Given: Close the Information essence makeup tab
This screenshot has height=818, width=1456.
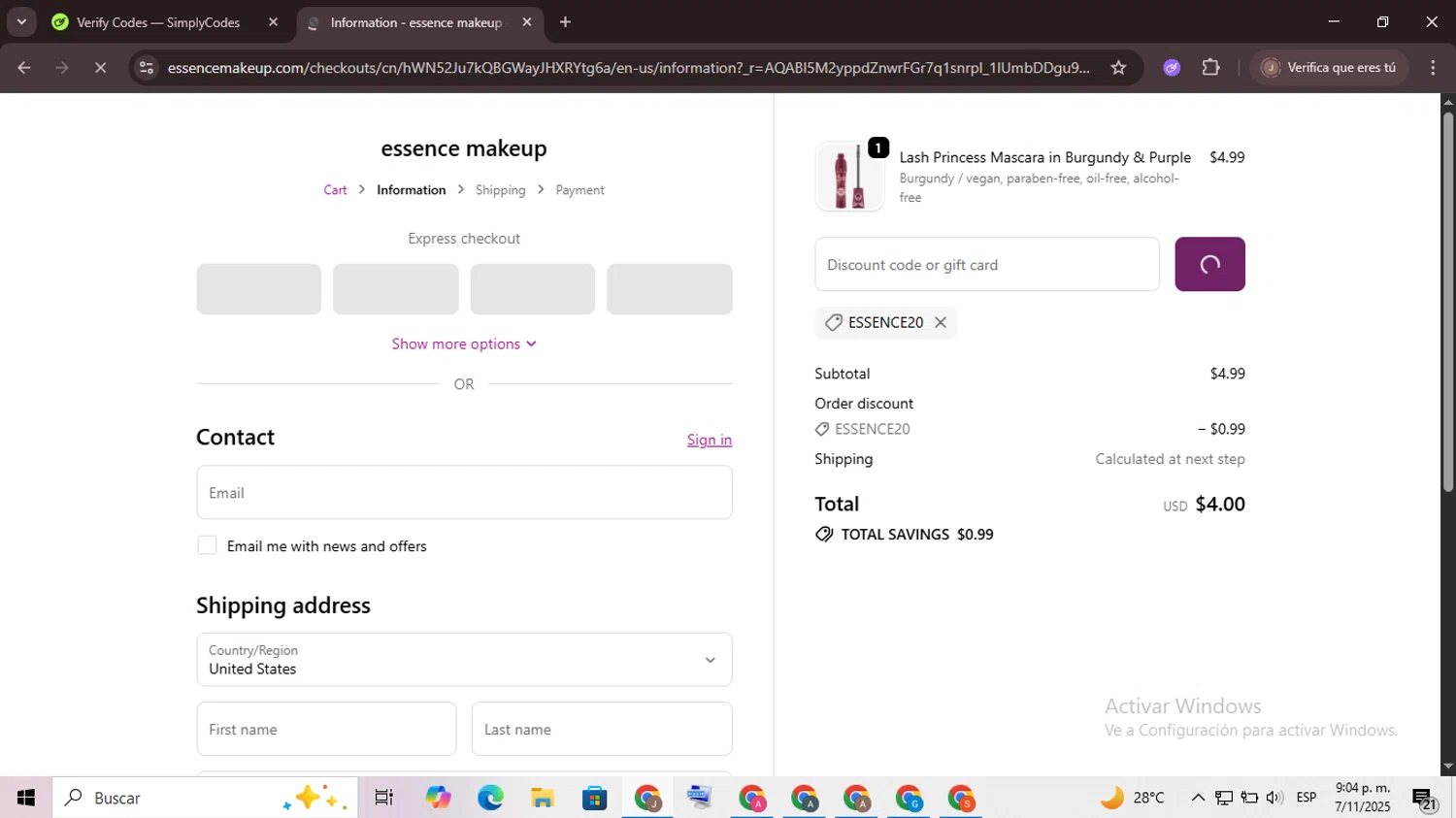Looking at the screenshot, I should [527, 22].
